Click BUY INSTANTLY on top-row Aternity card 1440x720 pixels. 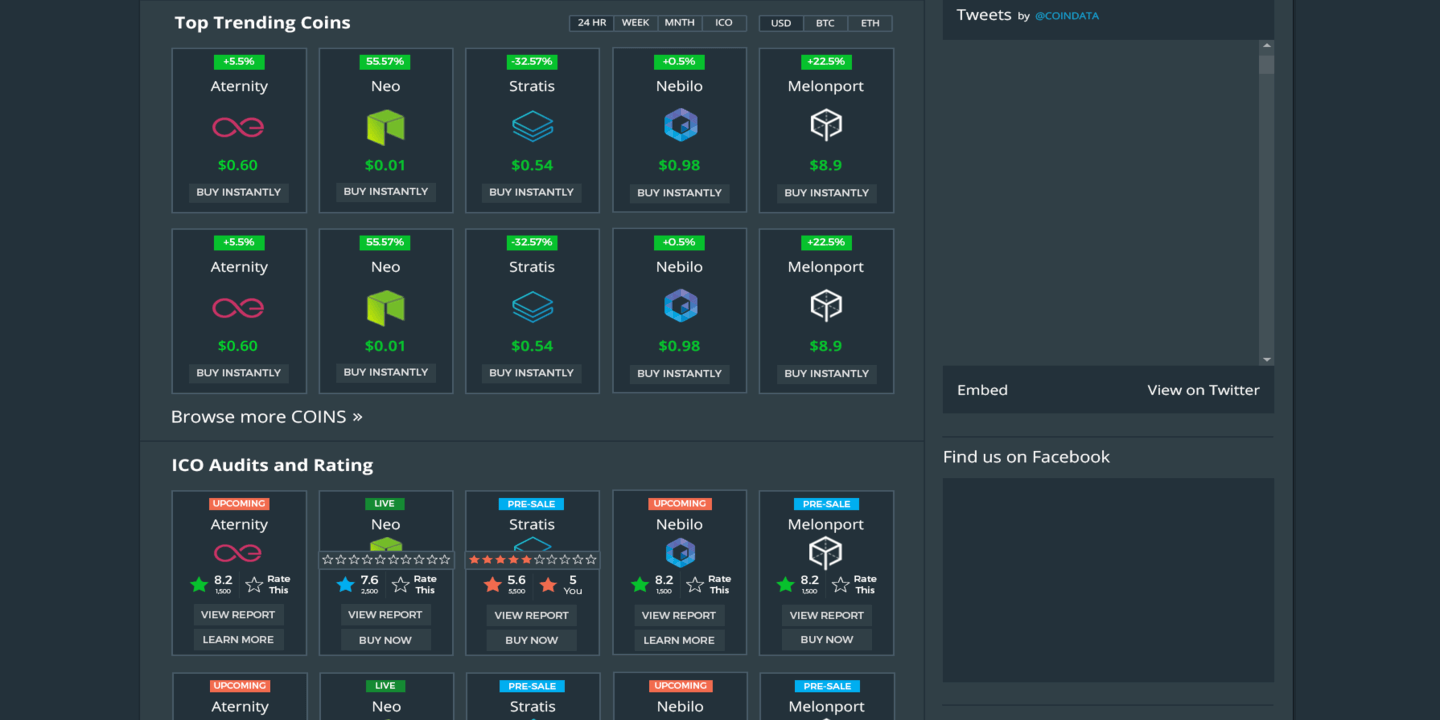(238, 192)
